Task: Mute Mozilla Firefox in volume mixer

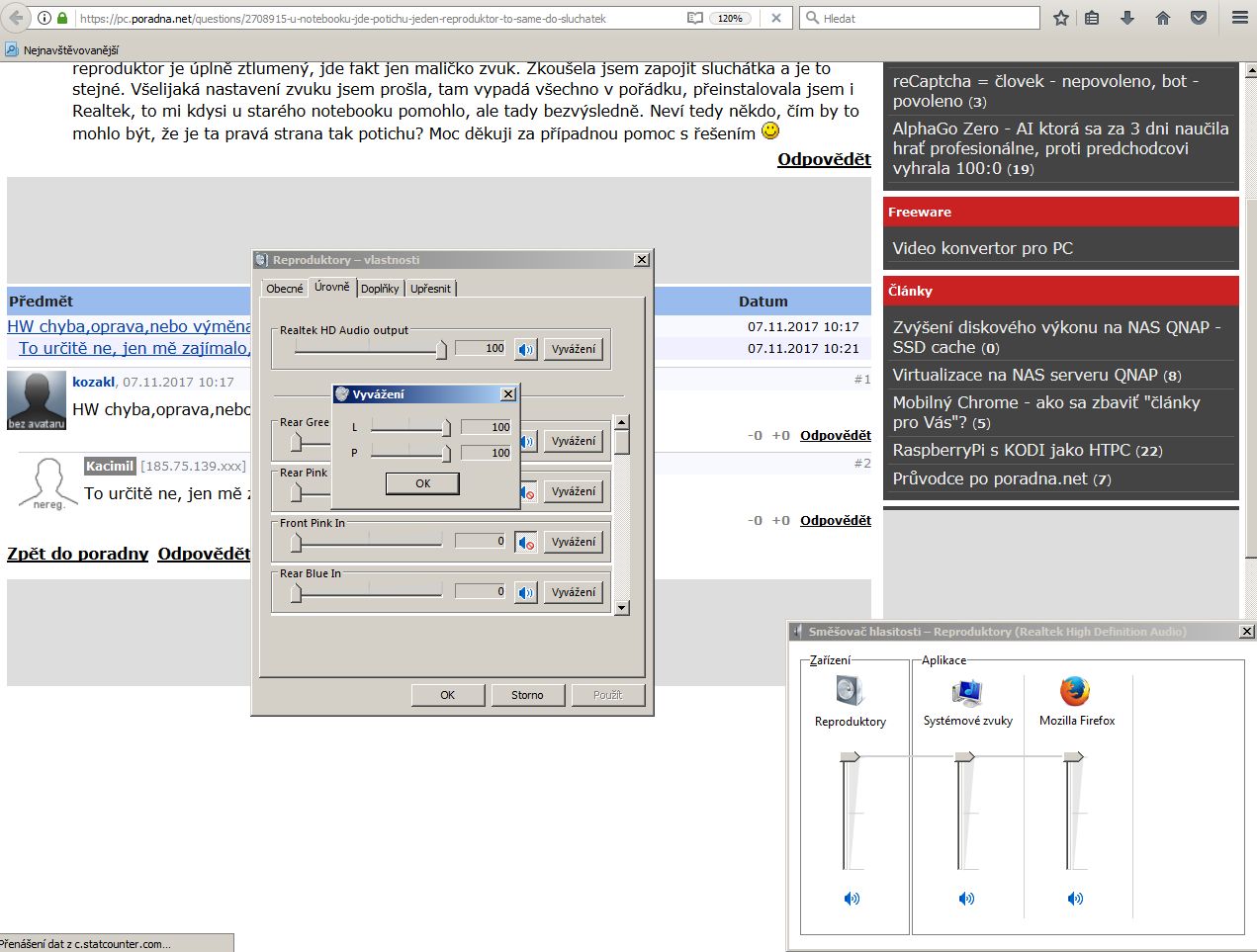Action: point(1075,899)
